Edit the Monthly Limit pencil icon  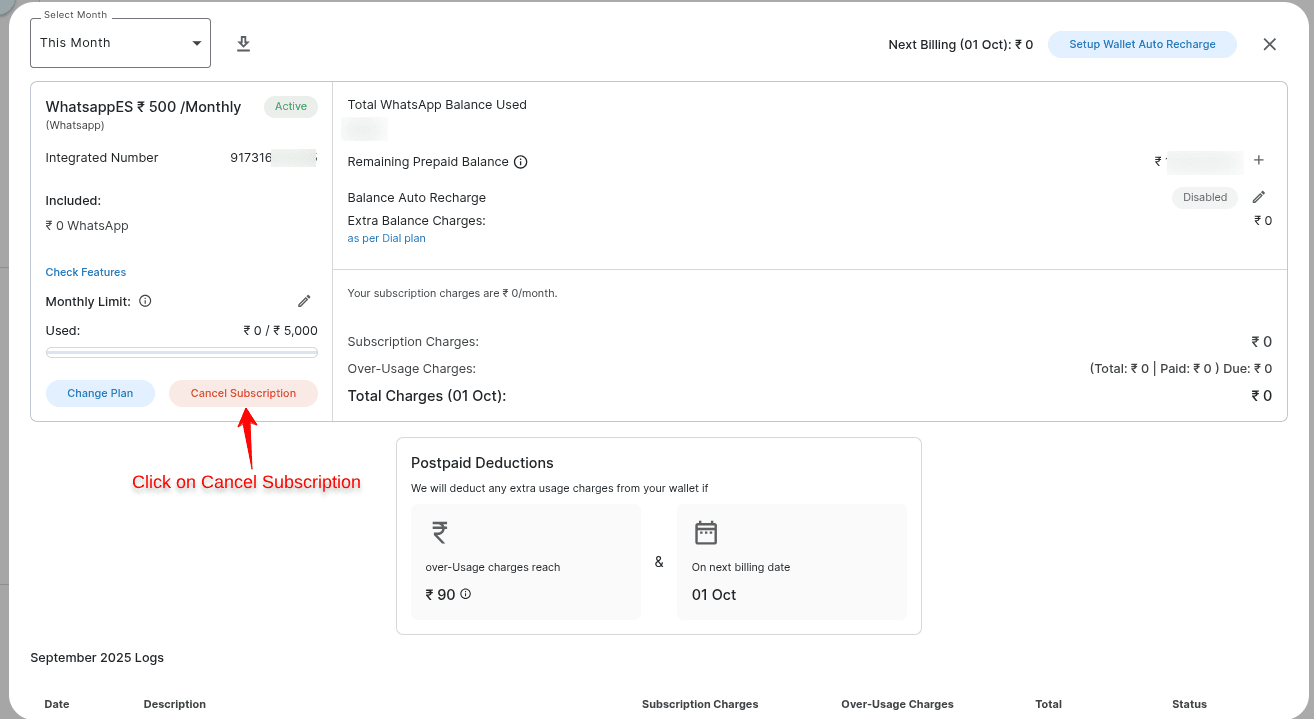pyautogui.click(x=304, y=301)
